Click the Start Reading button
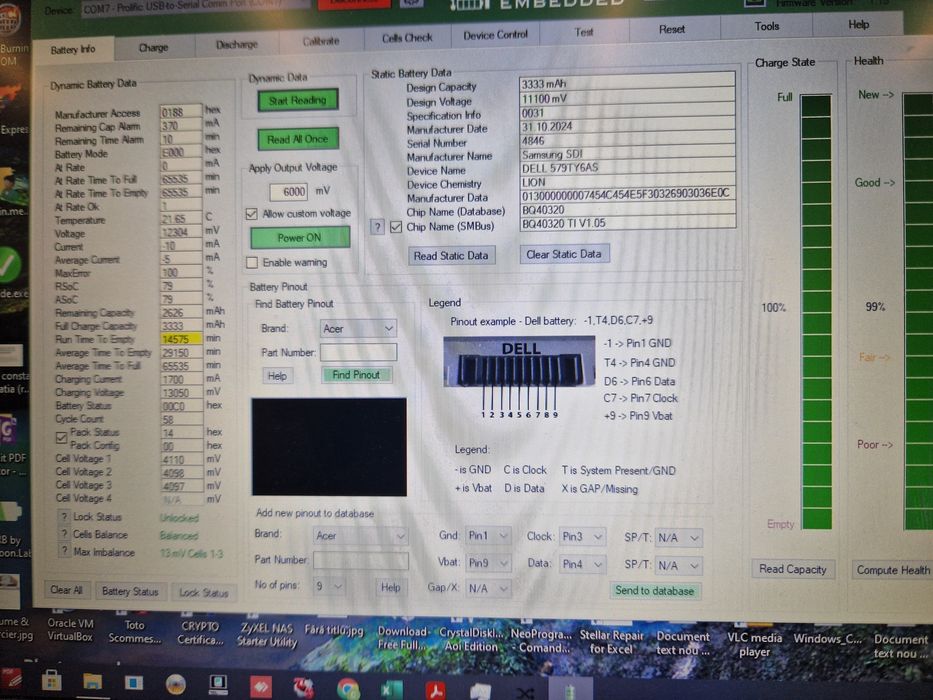This screenshot has height=700, width=933. pyautogui.click(x=298, y=100)
